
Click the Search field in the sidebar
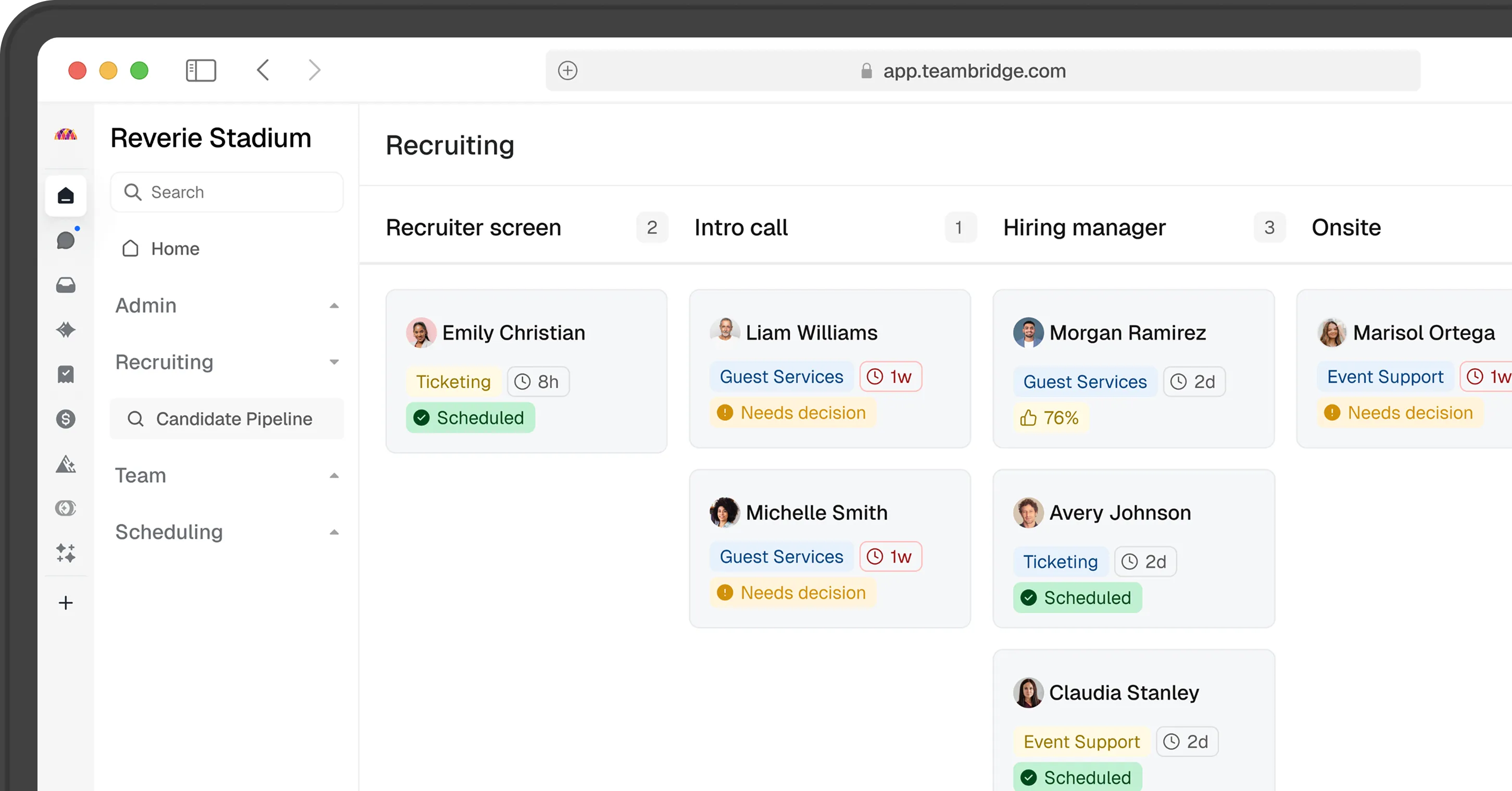(x=227, y=192)
